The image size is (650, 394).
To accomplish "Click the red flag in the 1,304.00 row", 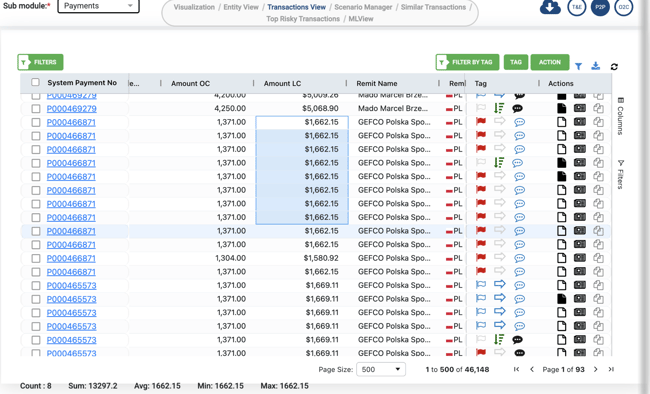I will click(481, 258).
